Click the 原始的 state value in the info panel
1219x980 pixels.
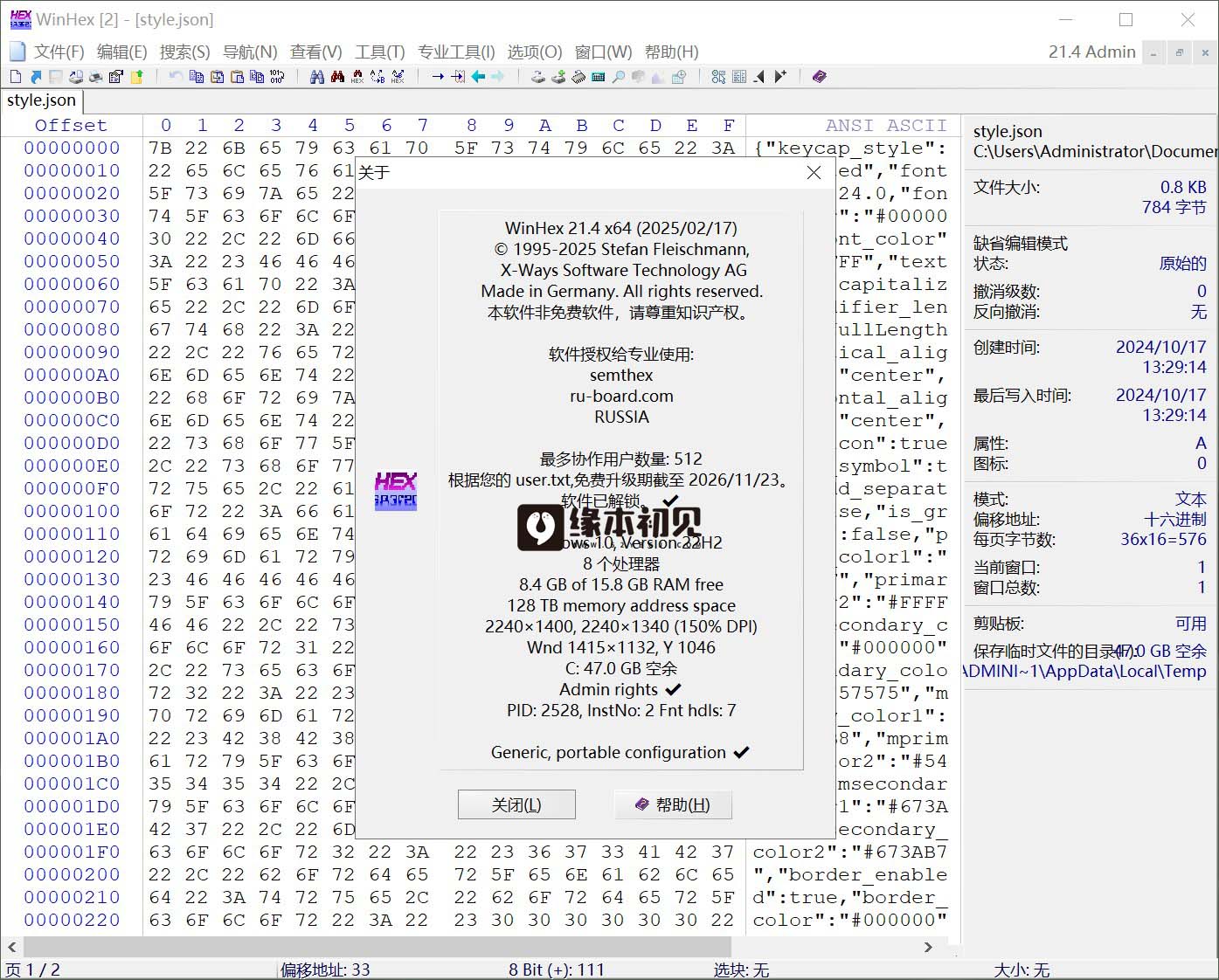[1182, 263]
